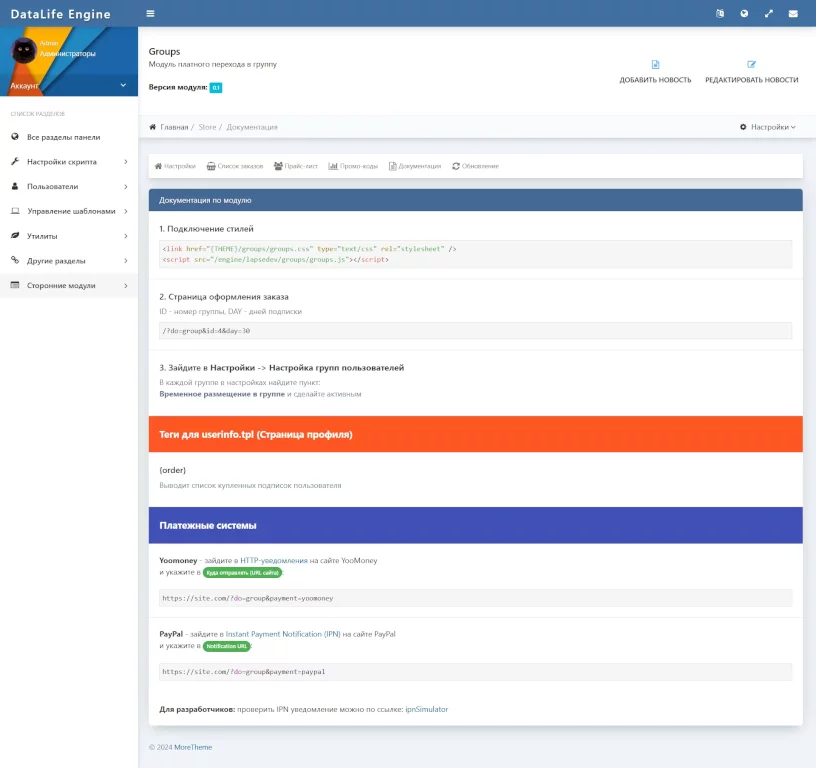Expand the Другие разделы submenu arrow

coord(126,261)
